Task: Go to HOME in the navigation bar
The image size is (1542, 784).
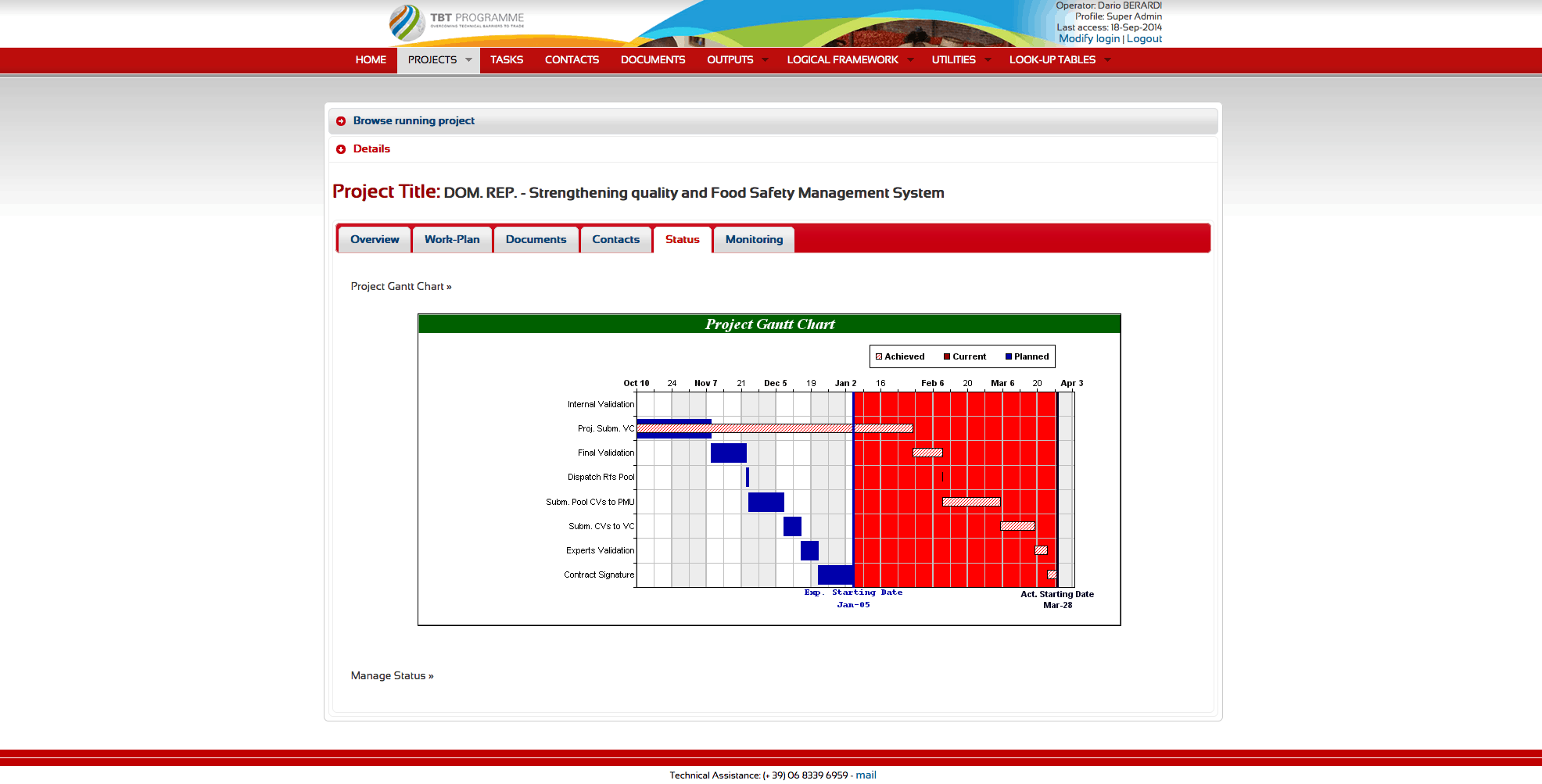Action: [x=371, y=60]
